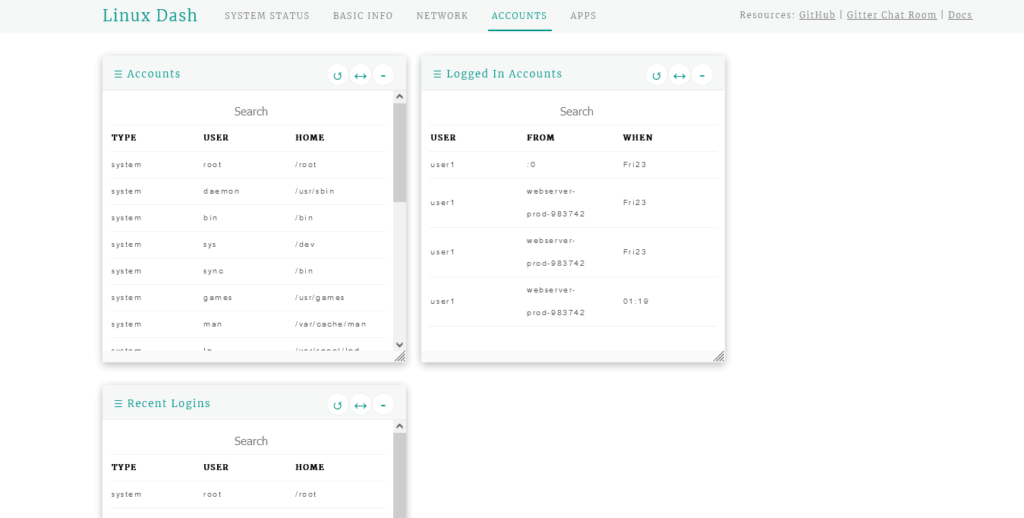
Task: Click the Accounts widget title
Action: 153,74
